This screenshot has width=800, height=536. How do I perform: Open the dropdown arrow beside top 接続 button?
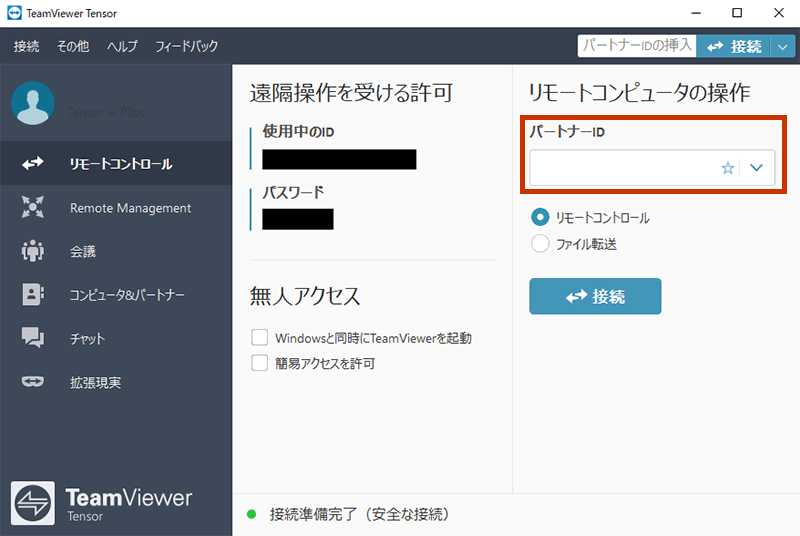click(783, 46)
